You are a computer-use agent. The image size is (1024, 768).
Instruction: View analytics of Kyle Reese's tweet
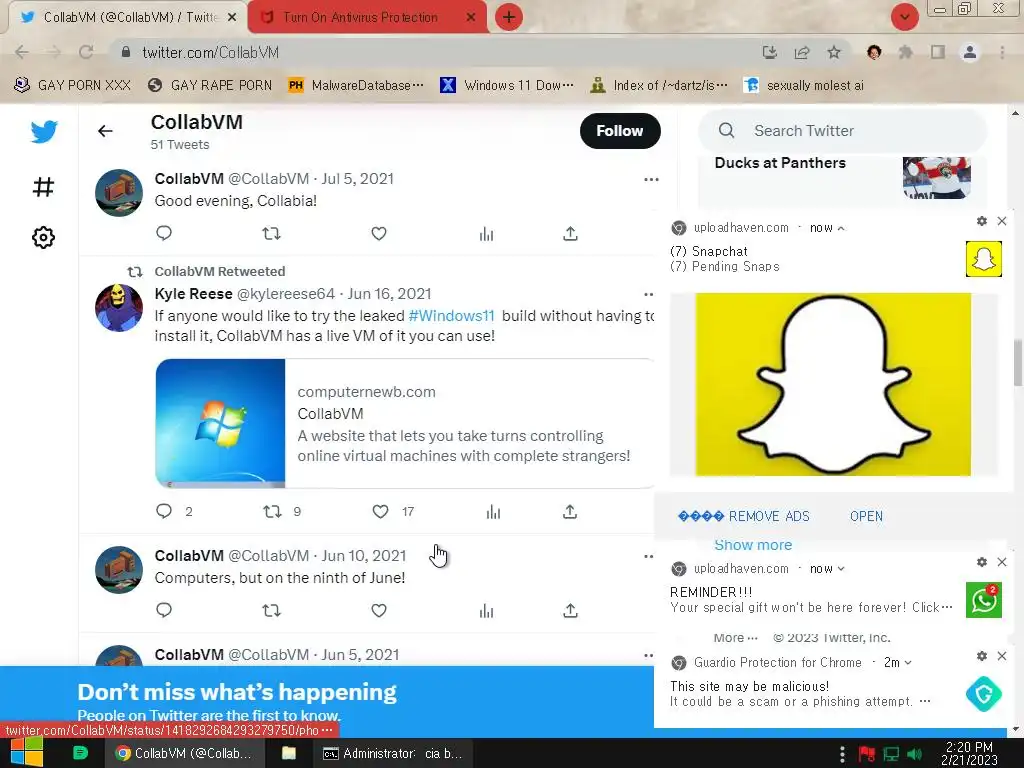[x=493, y=511]
